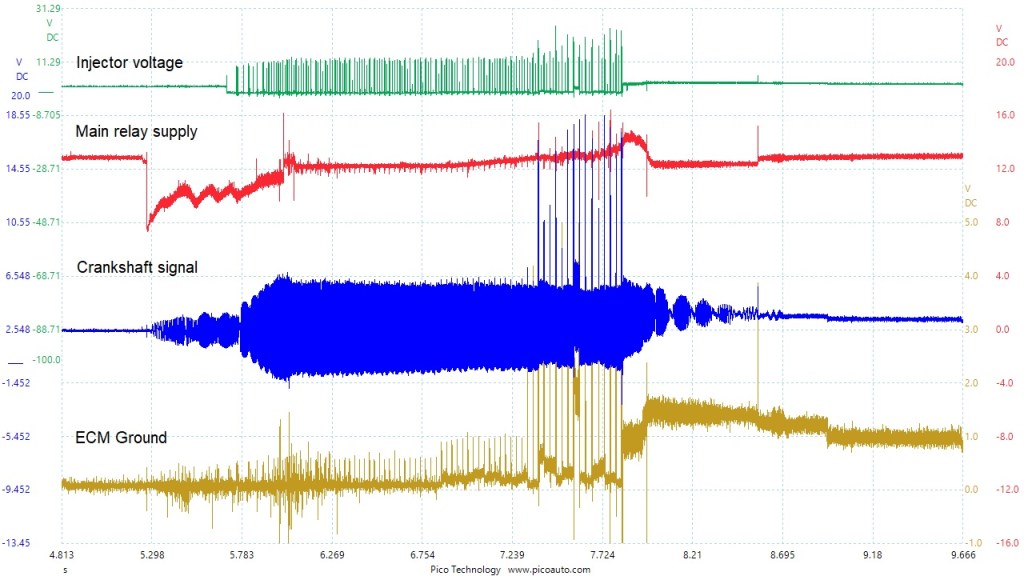Select the 5.0 value on yellow axis

click(x=970, y=222)
